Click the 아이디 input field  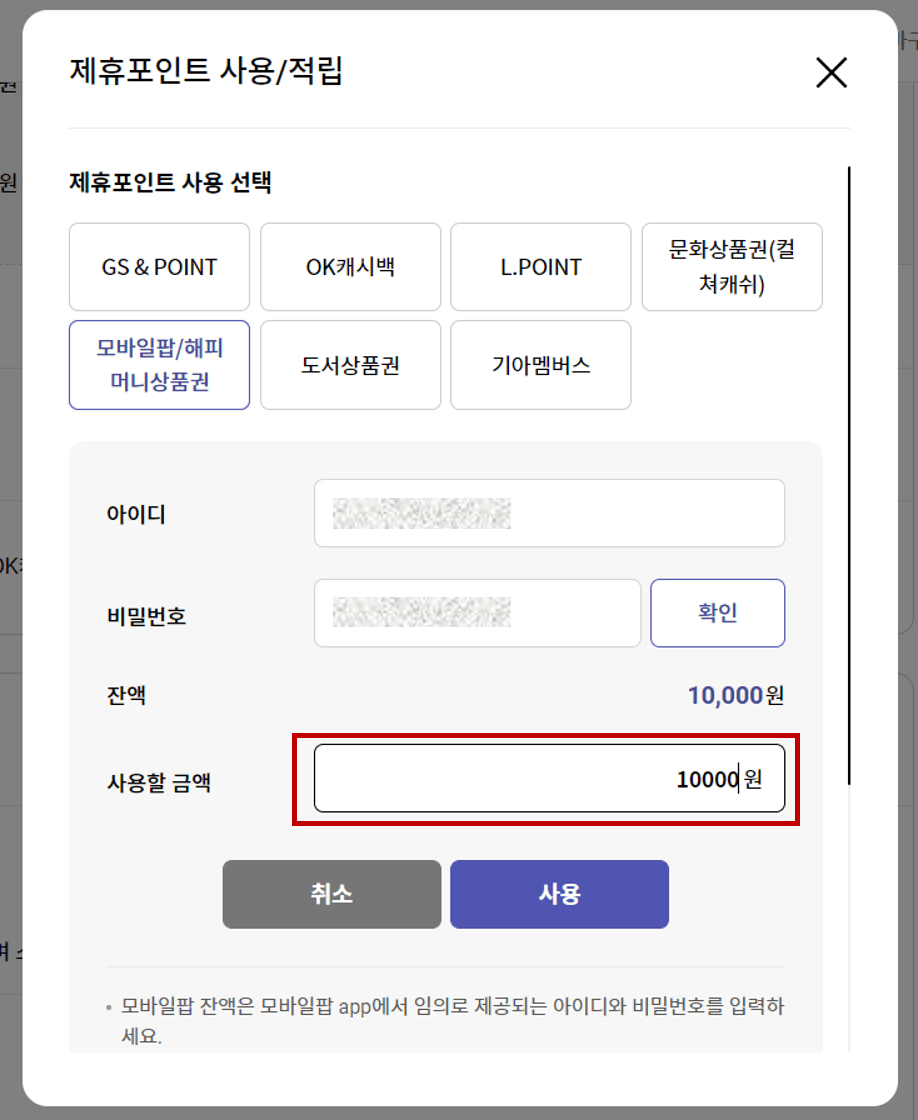548,513
